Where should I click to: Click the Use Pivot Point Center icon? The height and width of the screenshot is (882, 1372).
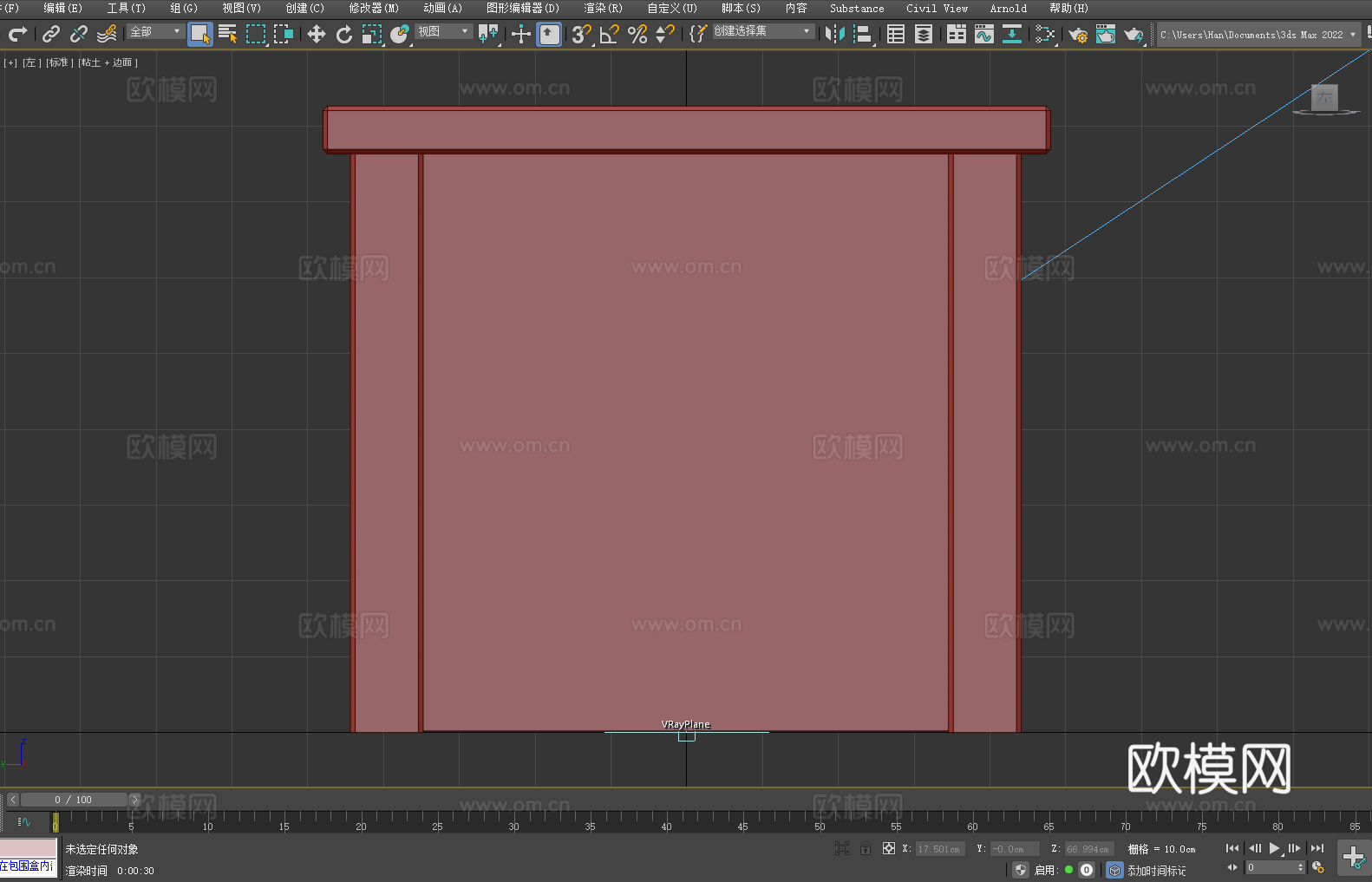488,34
